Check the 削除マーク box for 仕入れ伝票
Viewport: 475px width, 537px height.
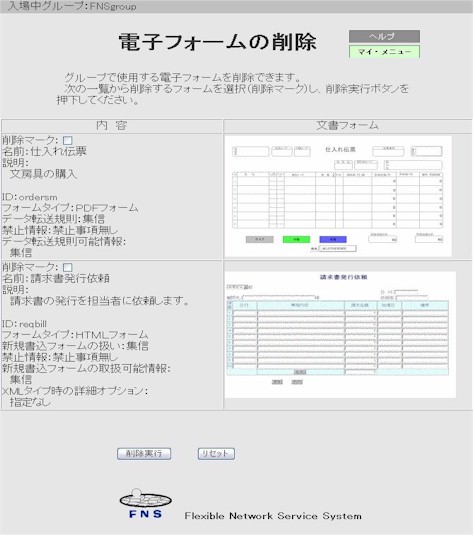pos(67,140)
